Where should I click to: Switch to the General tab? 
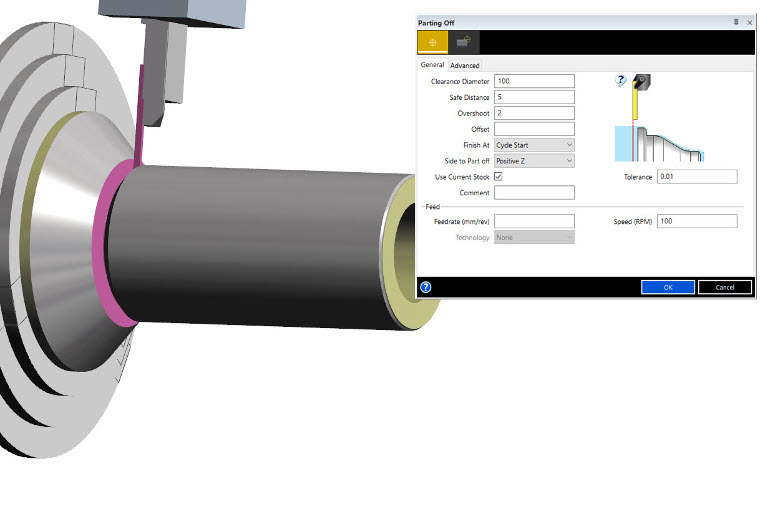[432, 64]
